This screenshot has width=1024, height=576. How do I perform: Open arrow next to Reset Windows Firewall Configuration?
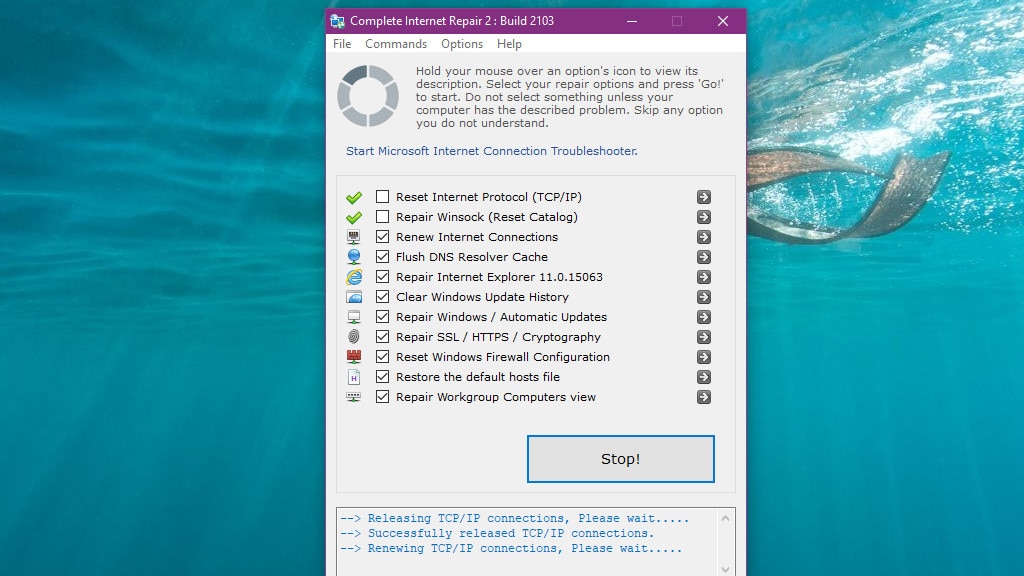703,357
